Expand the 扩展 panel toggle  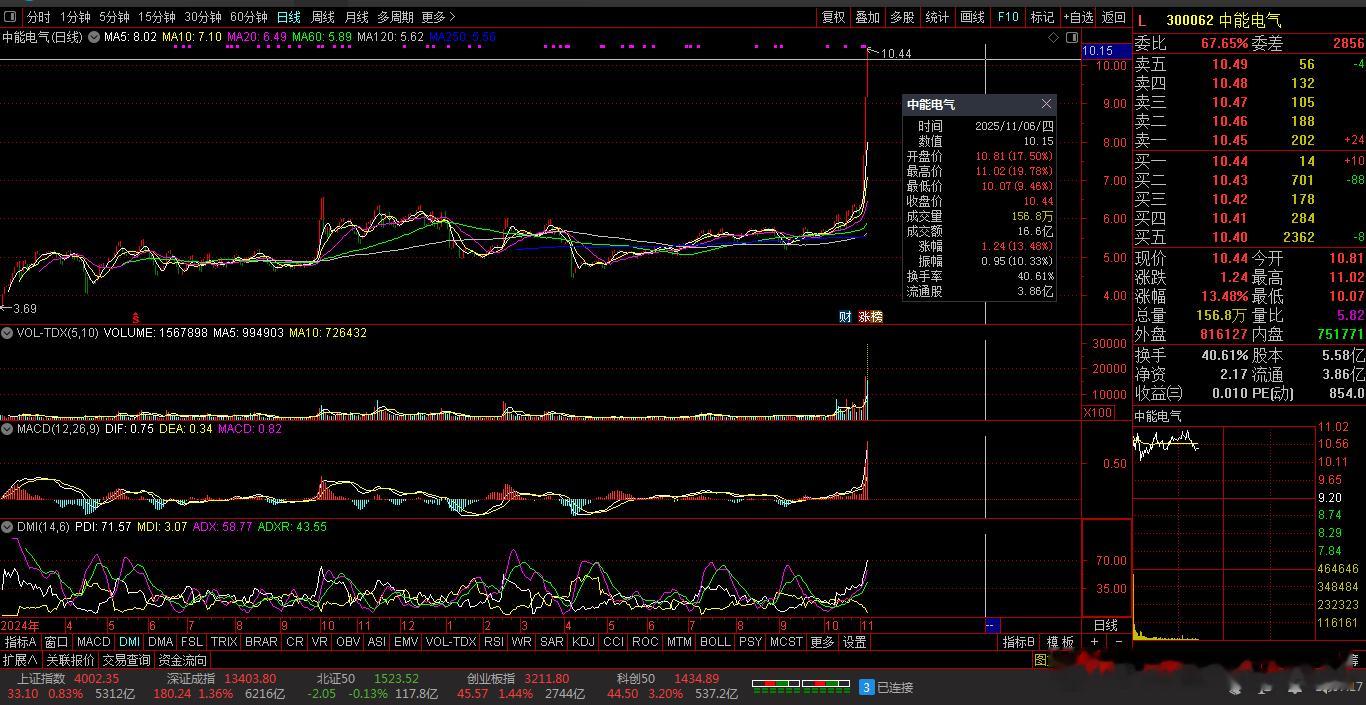pos(19,660)
